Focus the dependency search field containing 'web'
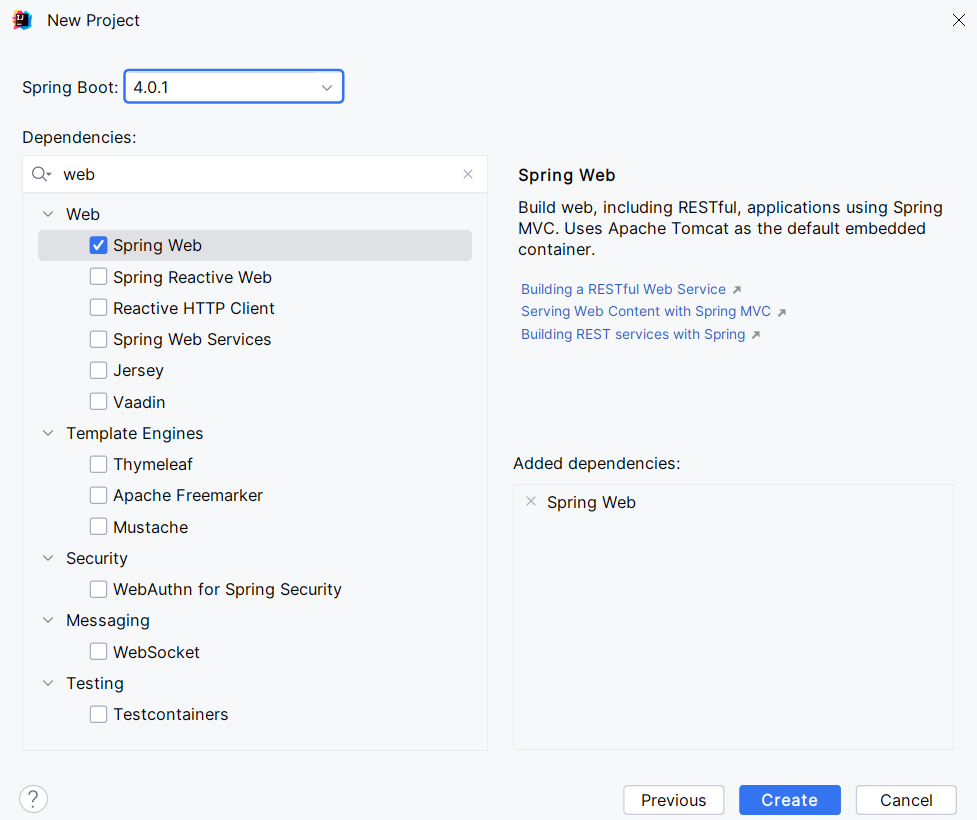The image size is (977, 820). coord(255,174)
